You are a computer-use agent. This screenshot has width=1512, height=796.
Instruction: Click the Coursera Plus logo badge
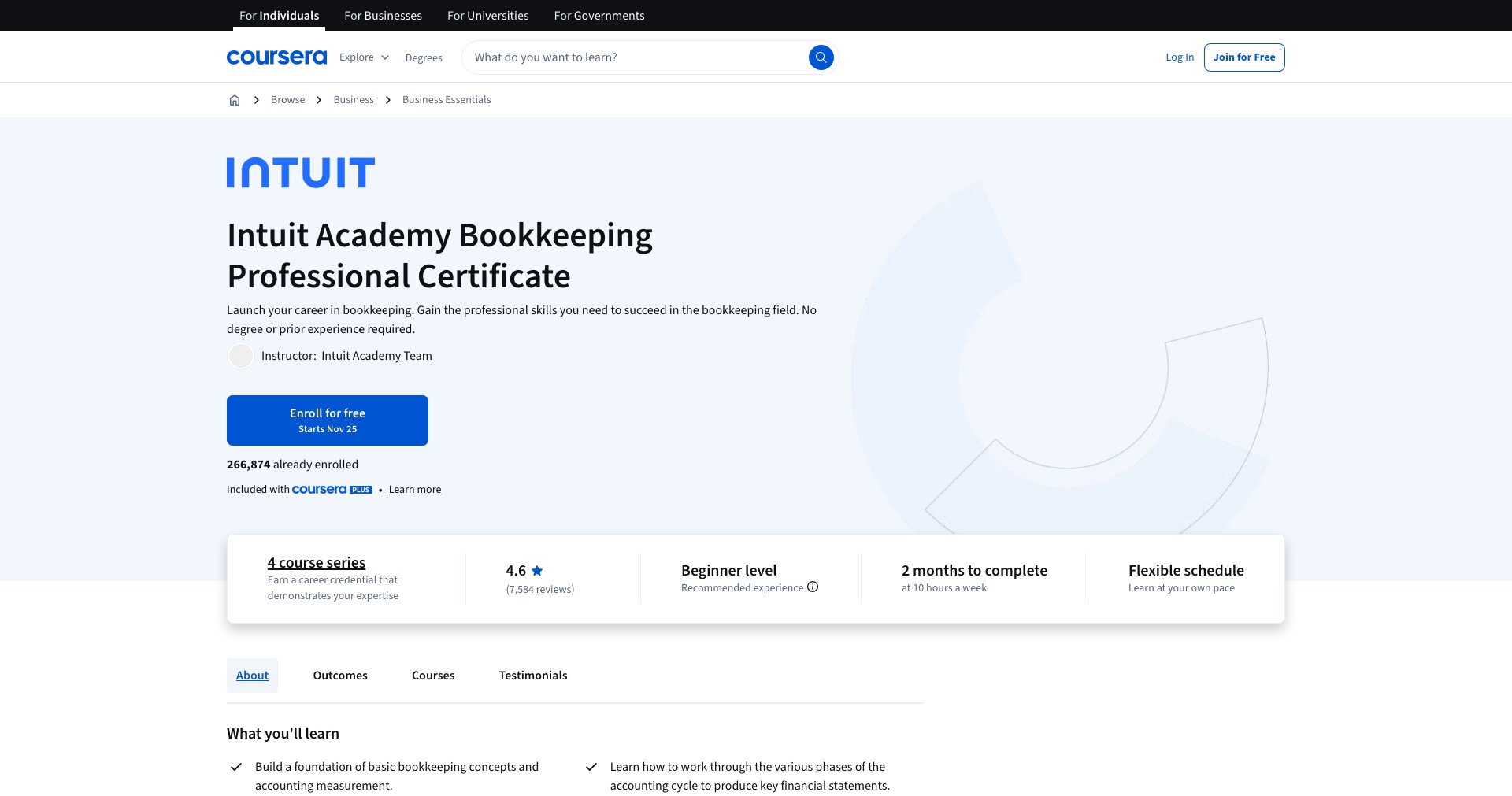coord(332,490)
